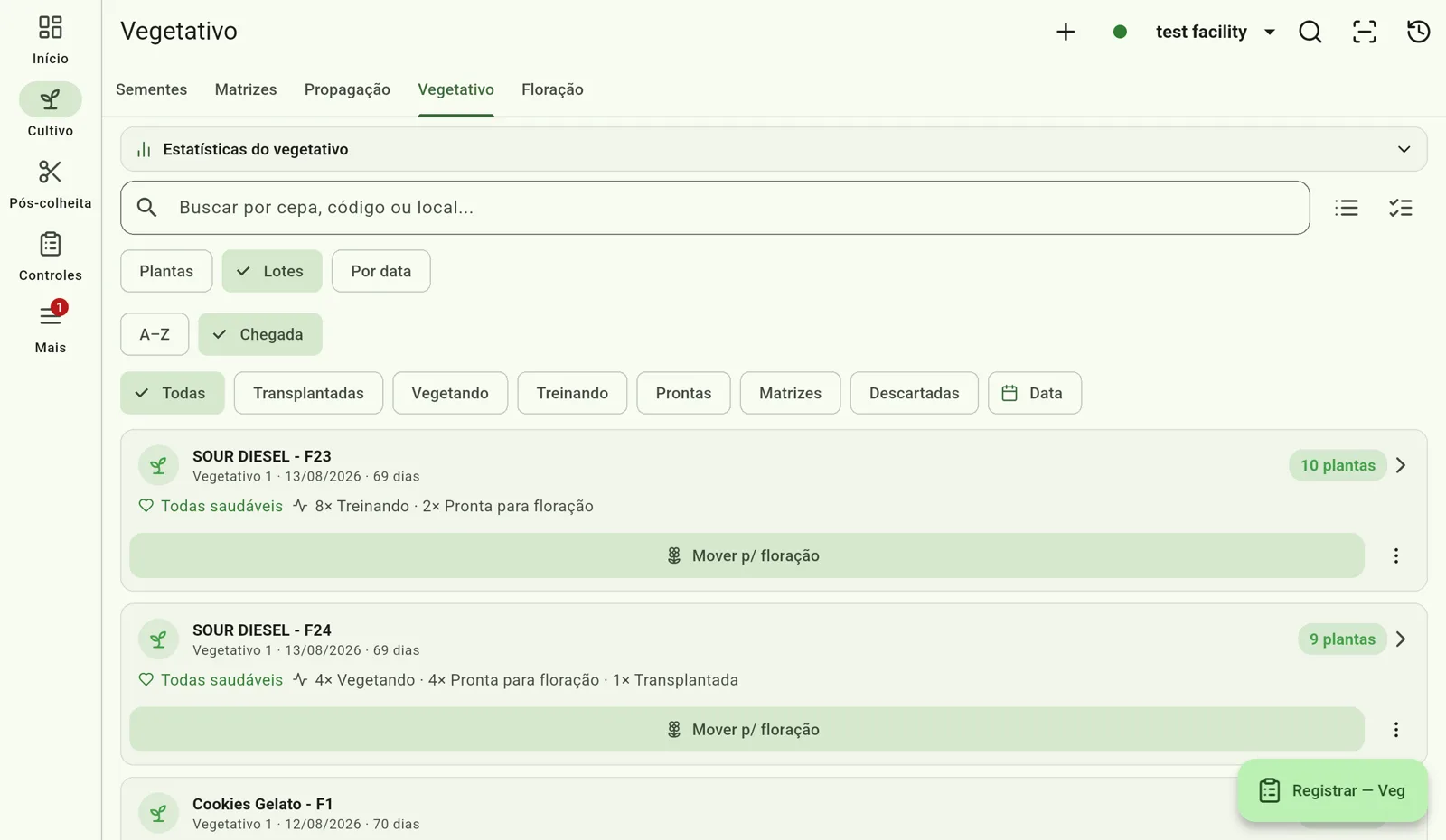1446x840 pixels.
Task: Switch to list view icon
Action: pos(1347,208)
